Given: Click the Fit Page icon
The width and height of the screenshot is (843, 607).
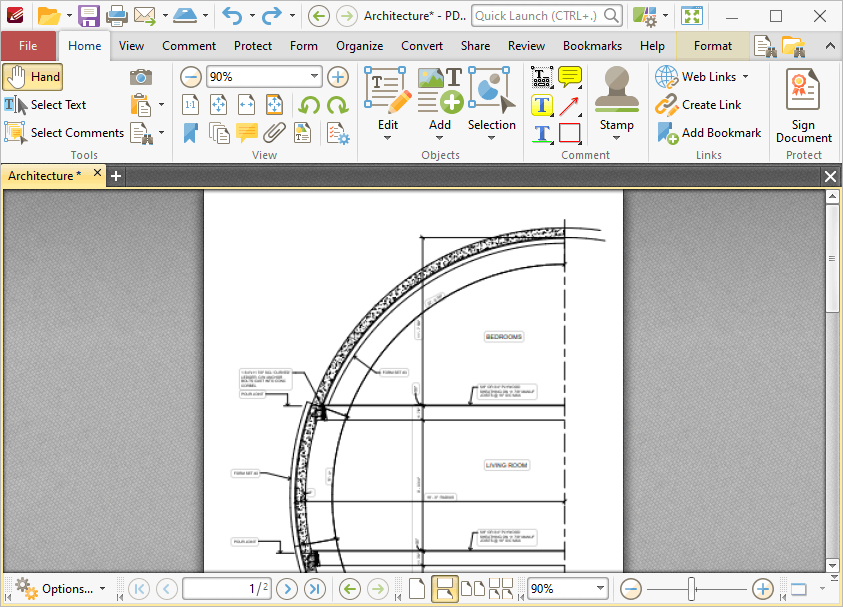Looking at the screenshot, I should pos(218,105).
